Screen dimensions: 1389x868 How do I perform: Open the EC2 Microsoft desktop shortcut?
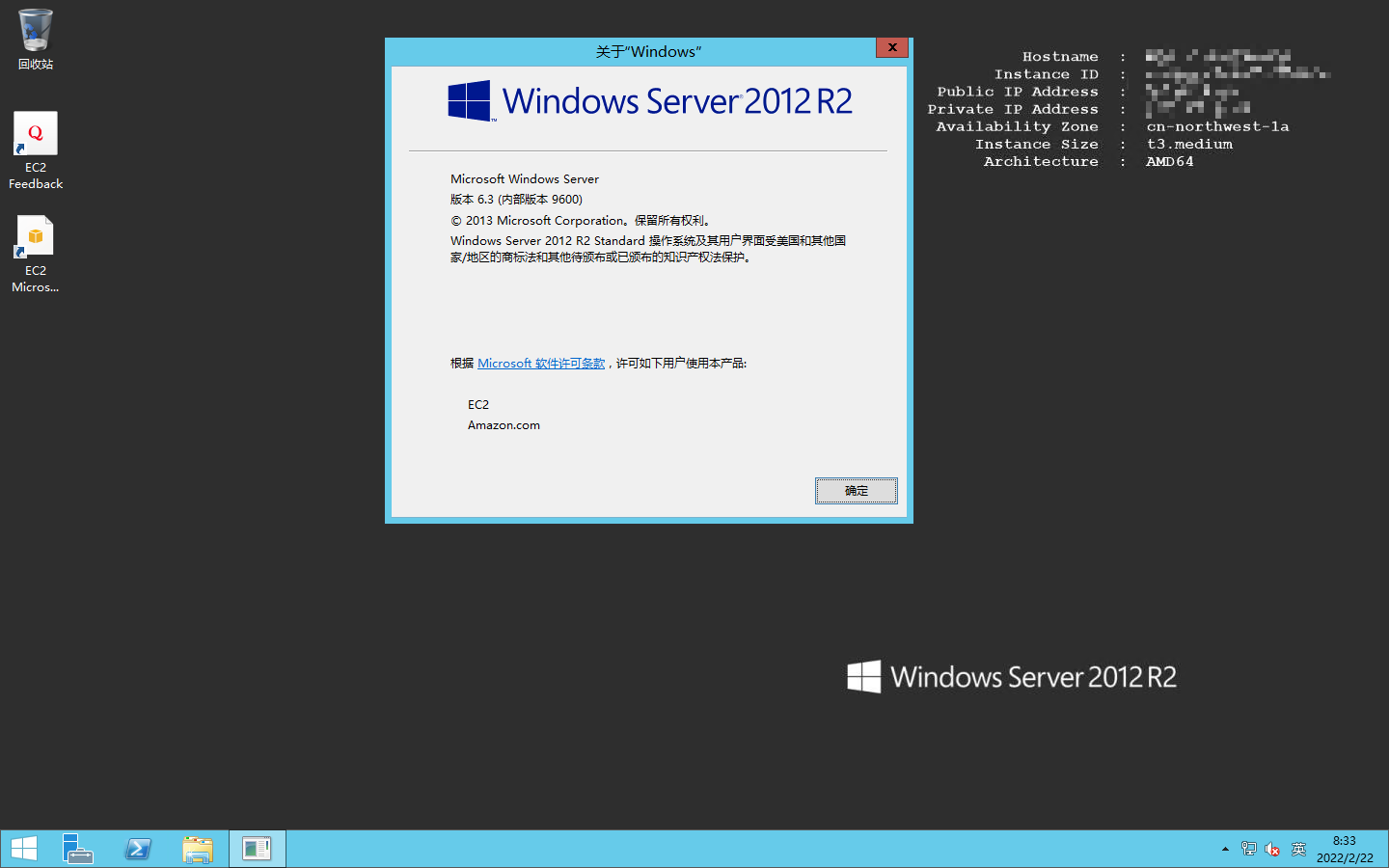[x=35, y=253]
